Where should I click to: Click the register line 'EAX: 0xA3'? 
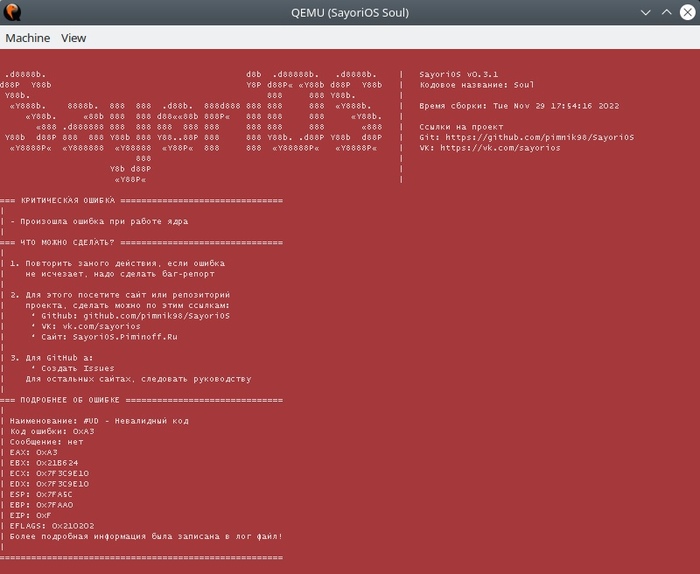coord(33,453)
